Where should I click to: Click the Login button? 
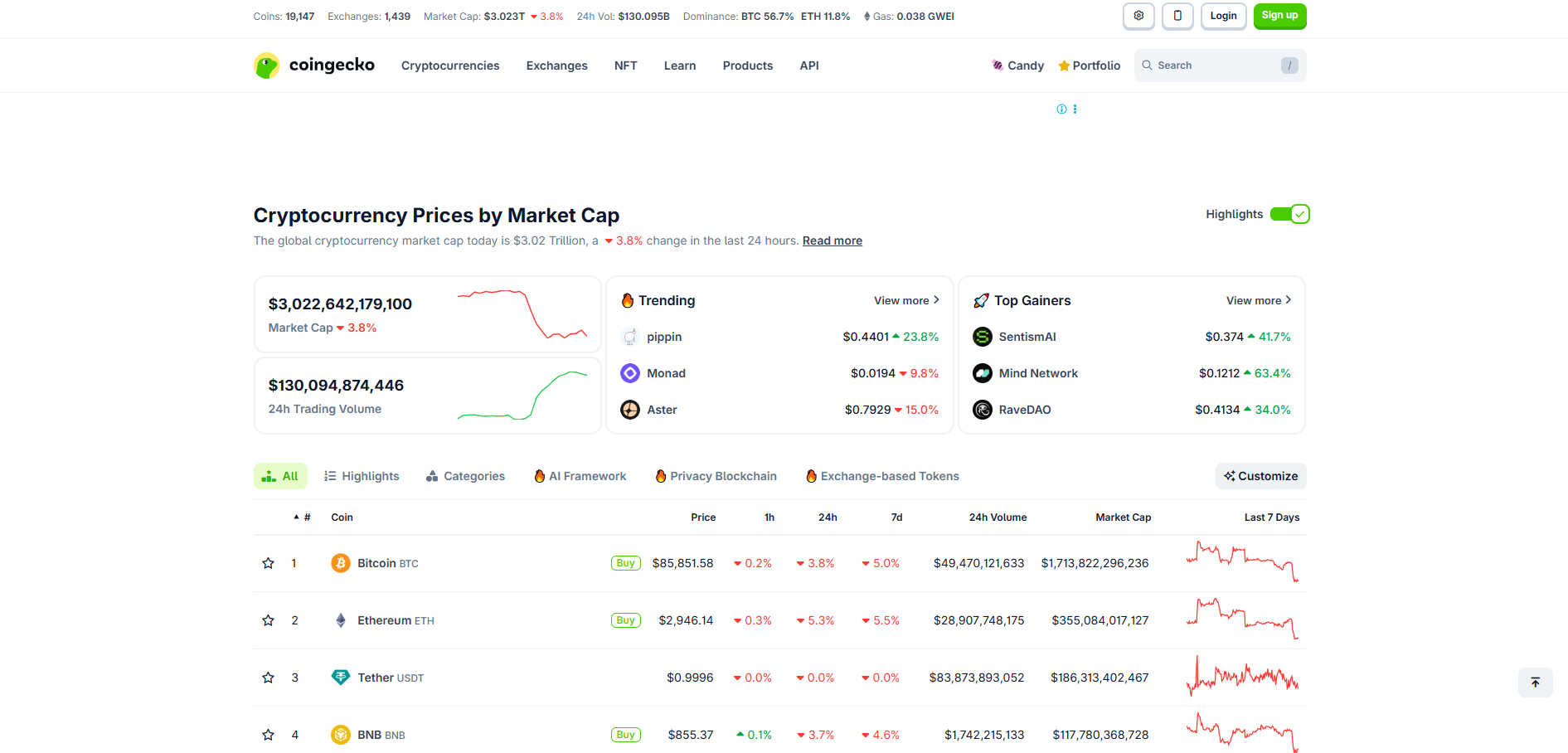[x=1224, y=17]
